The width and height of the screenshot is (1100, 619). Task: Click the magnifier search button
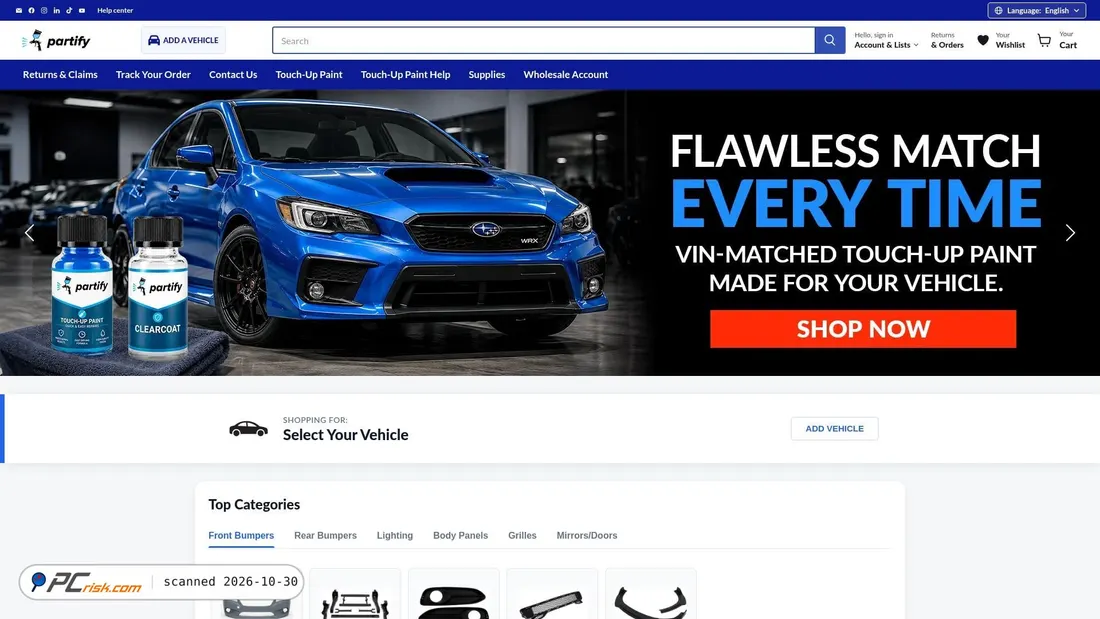click(x=830, y=41)
